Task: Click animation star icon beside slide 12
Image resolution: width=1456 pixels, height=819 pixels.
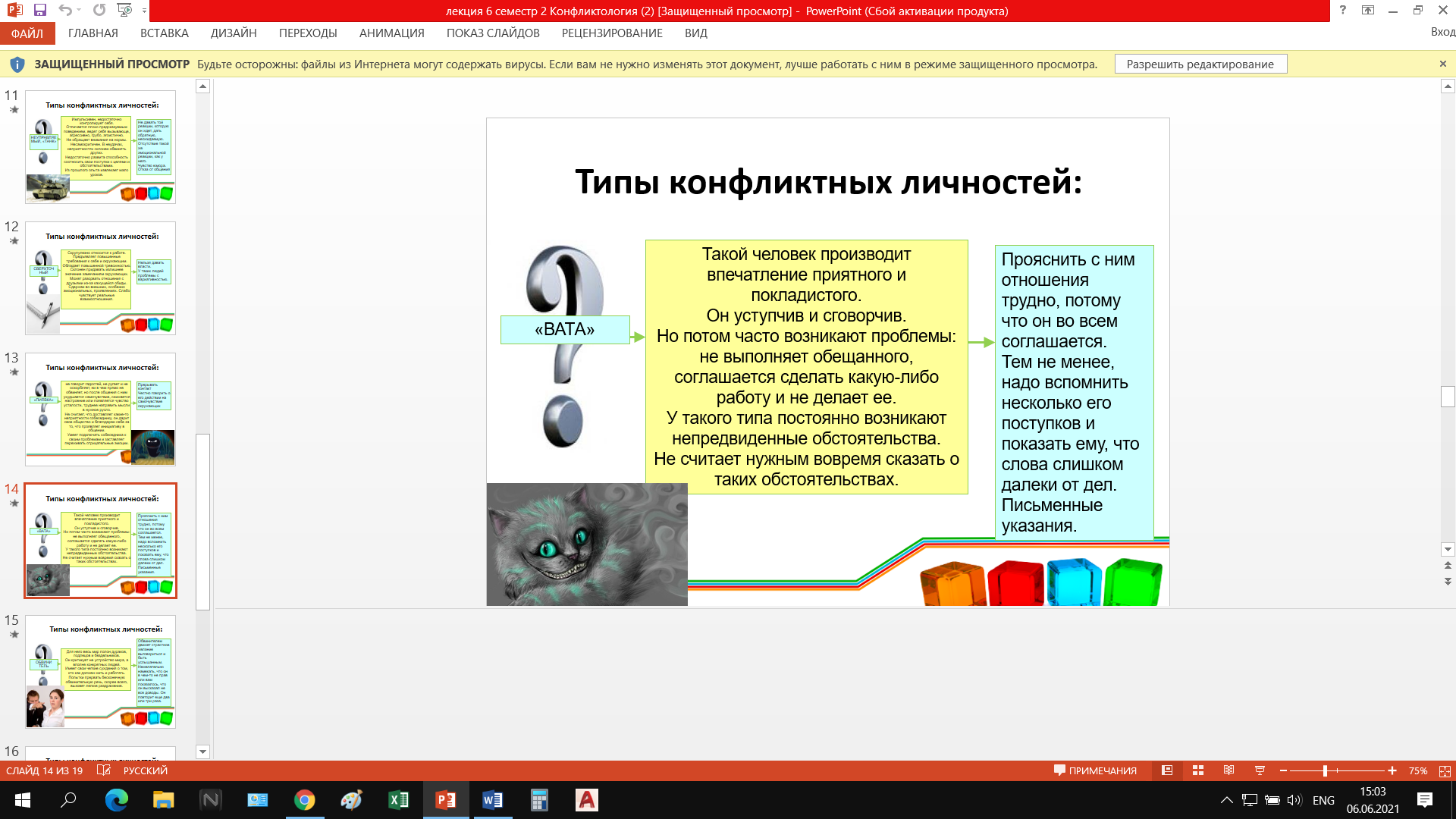Action: point(14,241)
